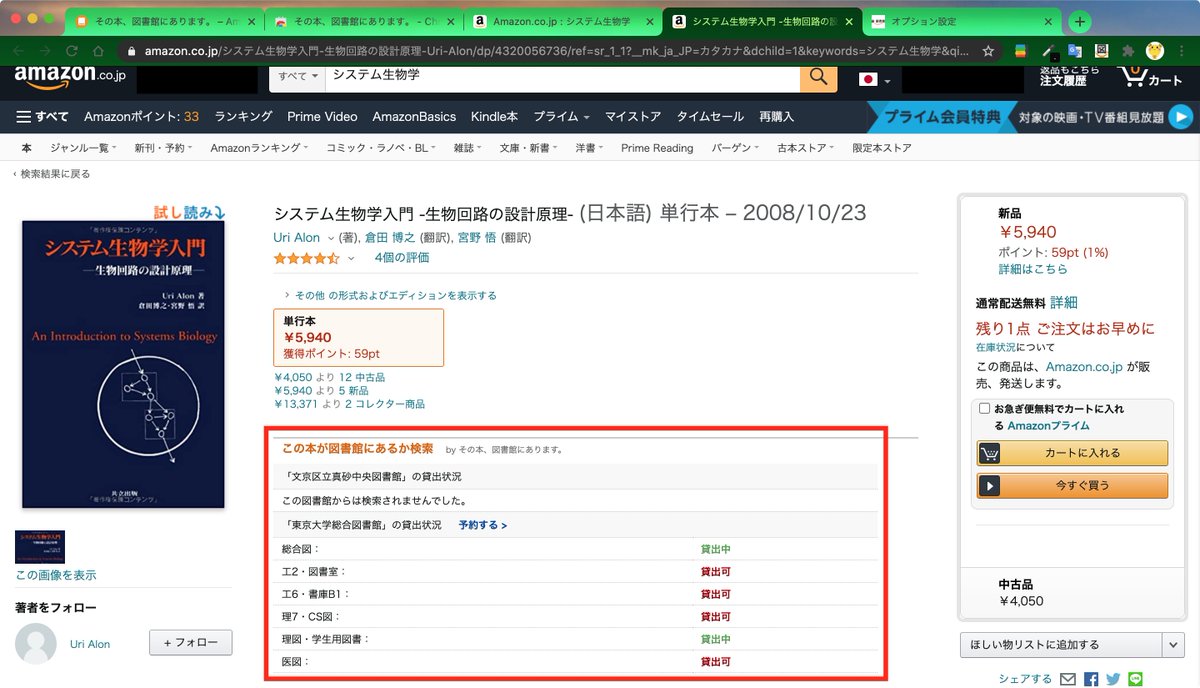1200x688 pixels.
Task: Expand ジャンル一覧 submenu
Action: (83, 148)
